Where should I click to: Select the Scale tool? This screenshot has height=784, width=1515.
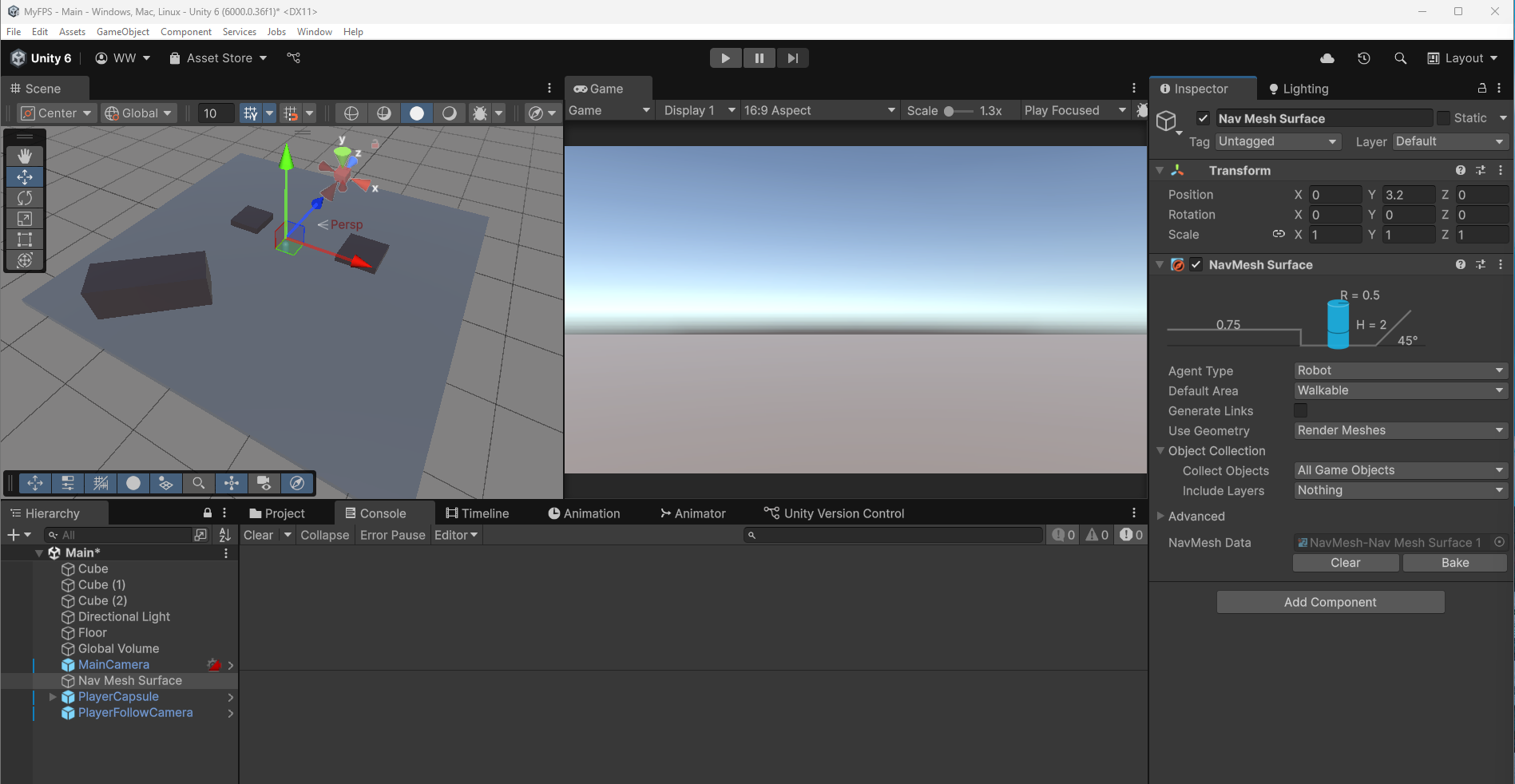[25, 218]
